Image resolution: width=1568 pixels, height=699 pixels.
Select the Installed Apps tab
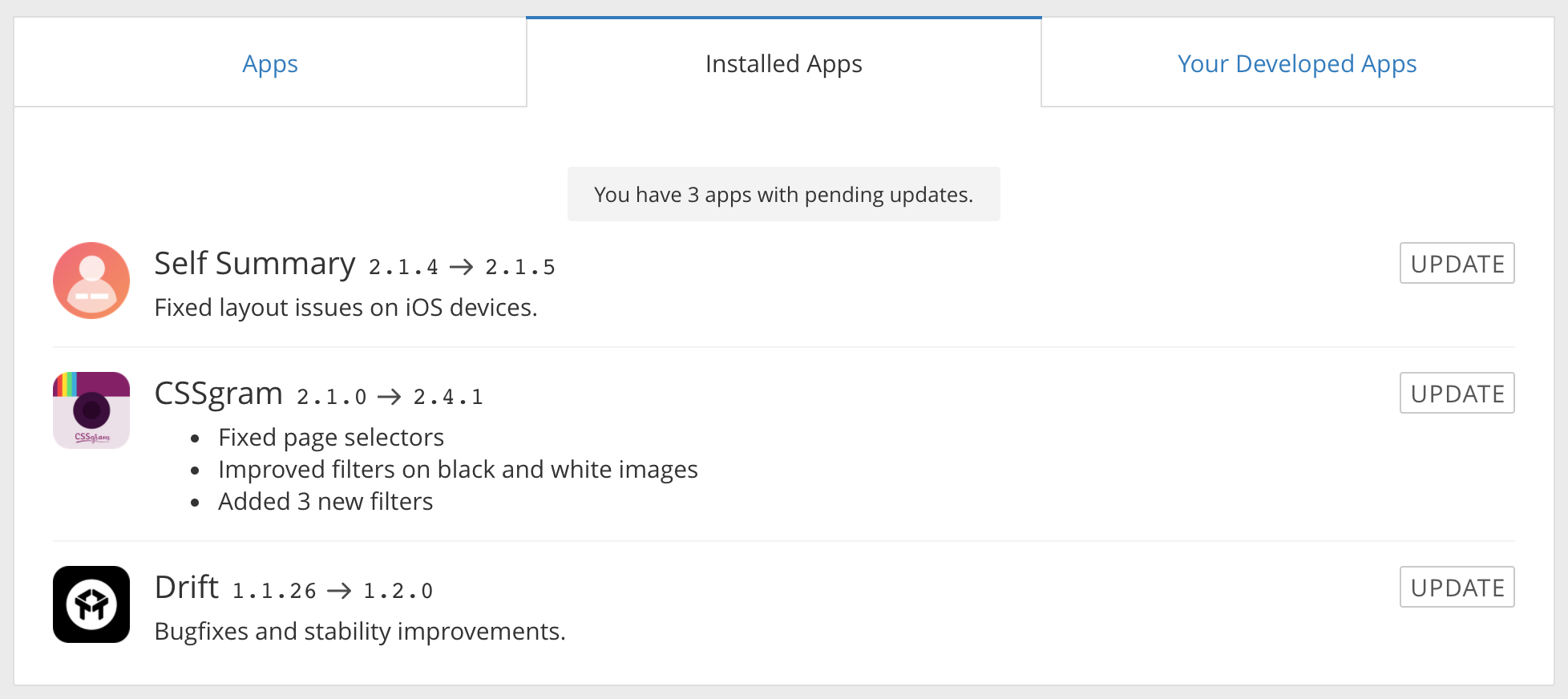[784, 63]
